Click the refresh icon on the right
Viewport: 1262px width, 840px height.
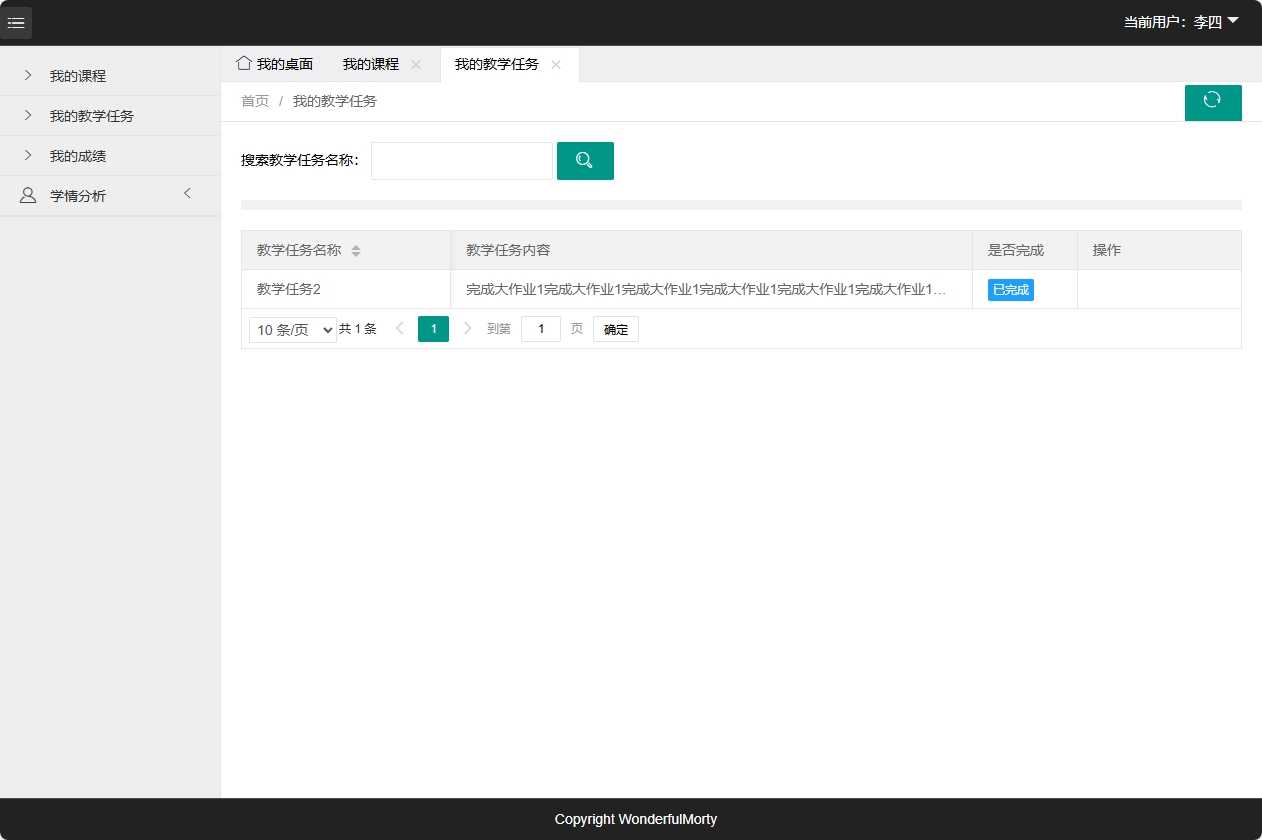pos(1213,102)
